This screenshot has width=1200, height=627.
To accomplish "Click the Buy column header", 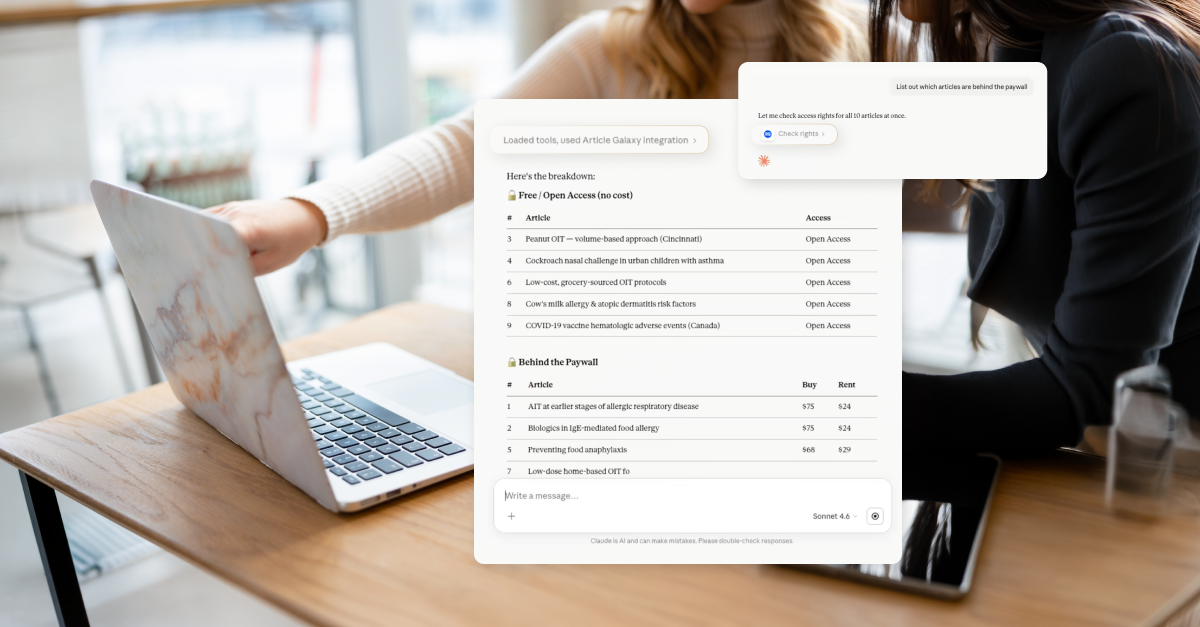I will tap(809, 385).
